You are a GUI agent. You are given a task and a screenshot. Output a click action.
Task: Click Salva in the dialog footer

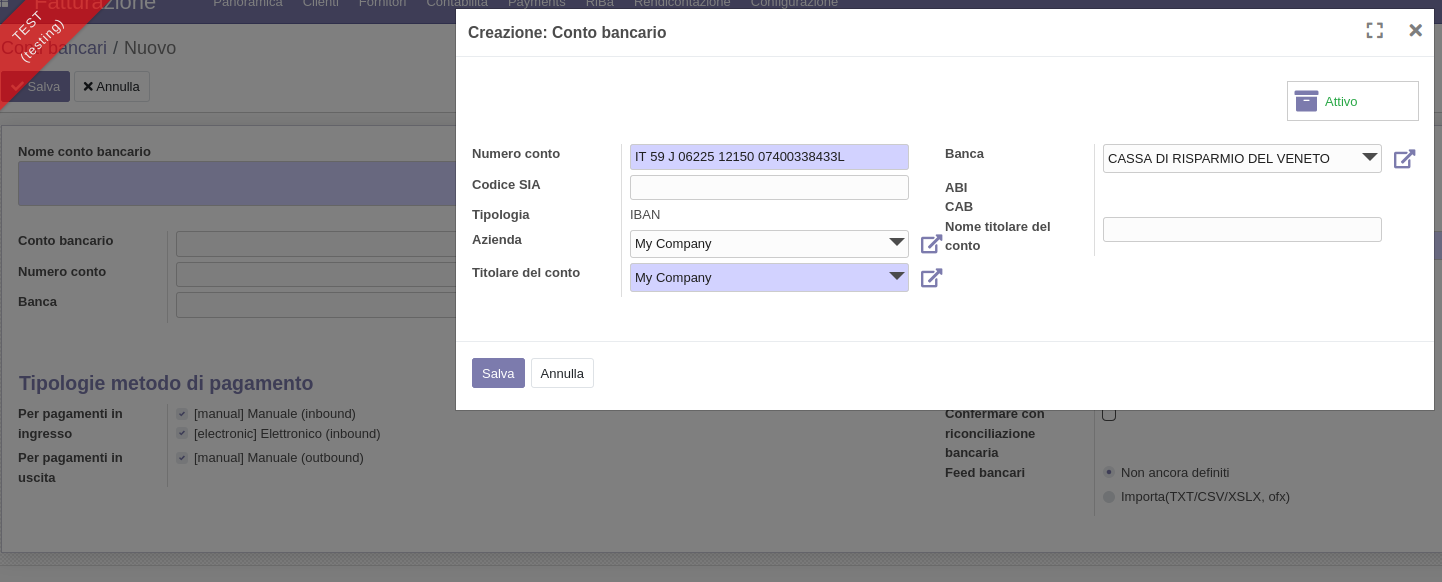498,373
